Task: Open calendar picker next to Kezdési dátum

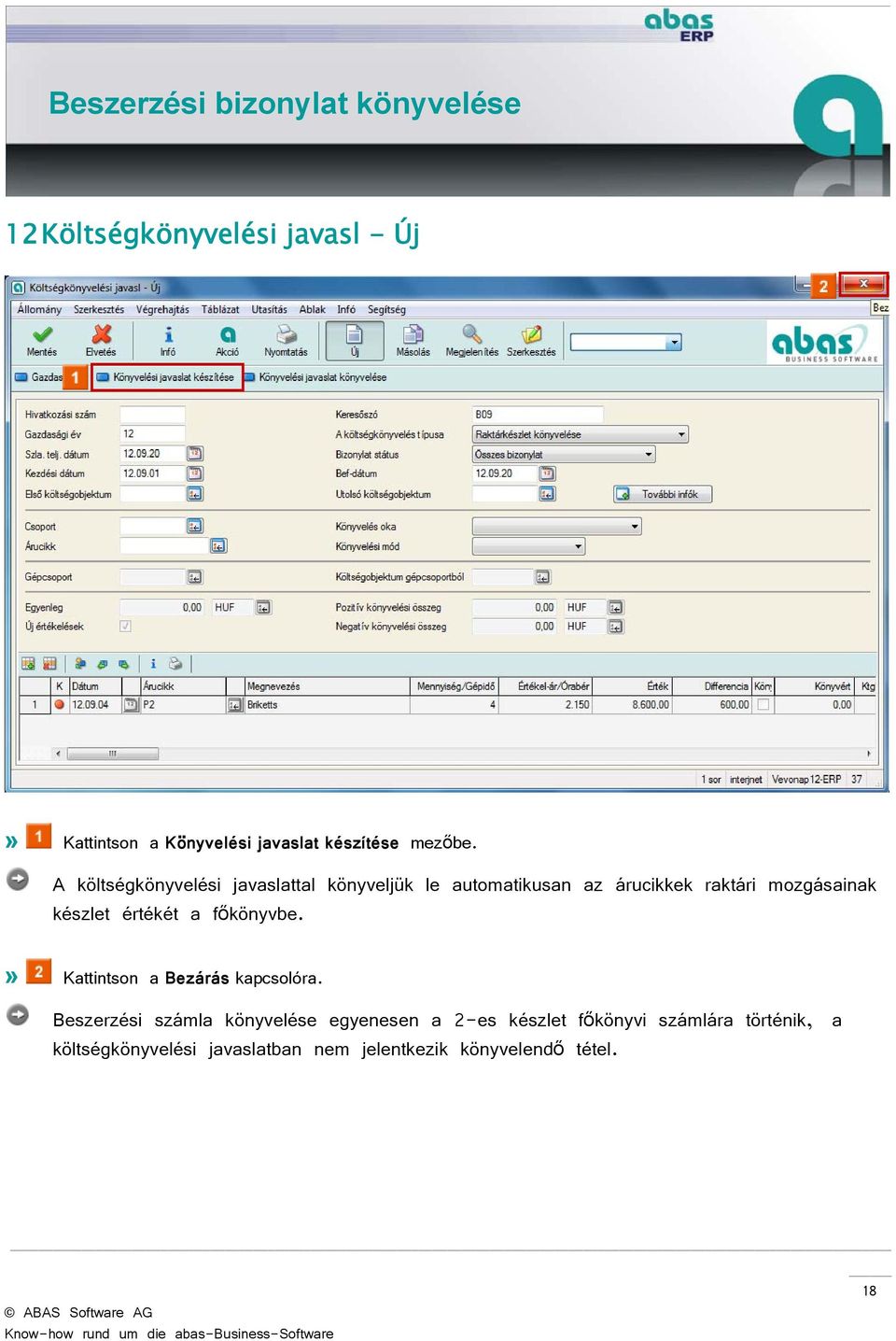Action: click(x=195, y=473)
